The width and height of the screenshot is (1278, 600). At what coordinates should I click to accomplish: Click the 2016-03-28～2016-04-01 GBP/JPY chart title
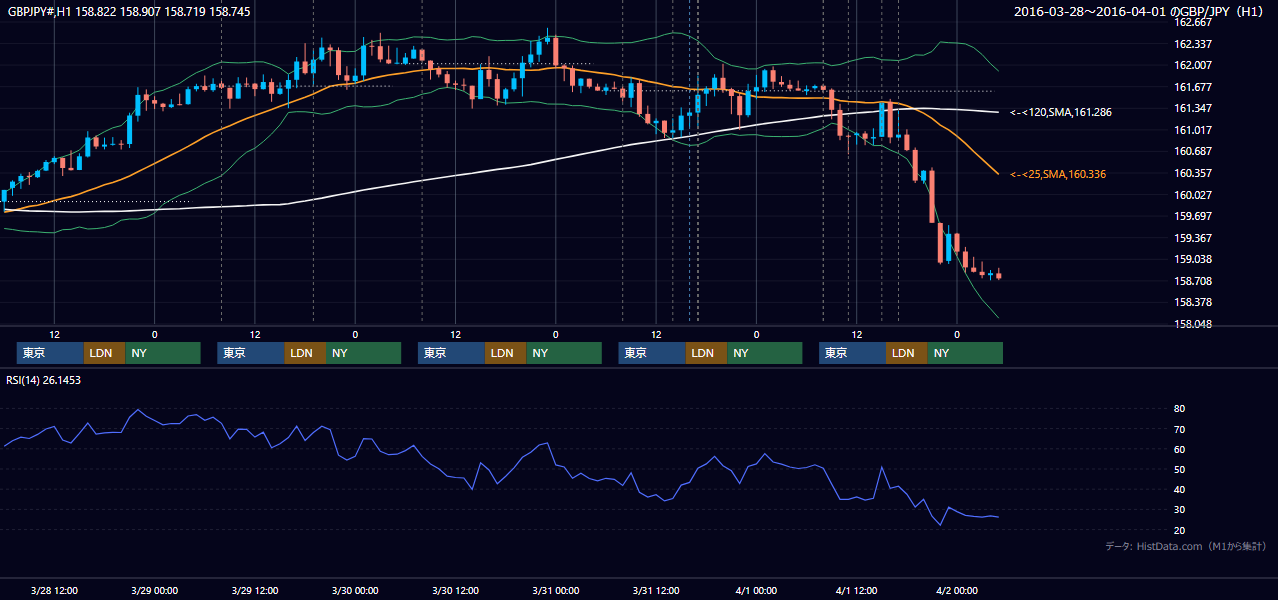coord(1140,12)
